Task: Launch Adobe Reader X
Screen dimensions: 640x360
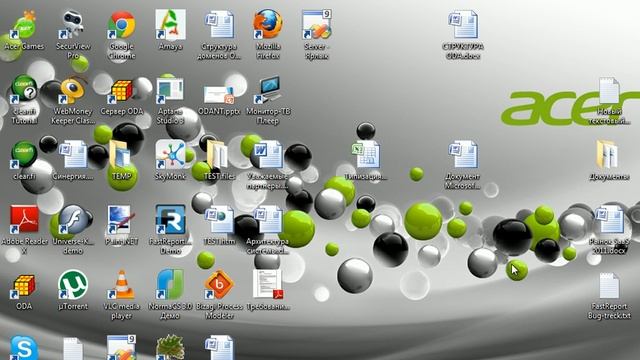Action: [24, 220]
